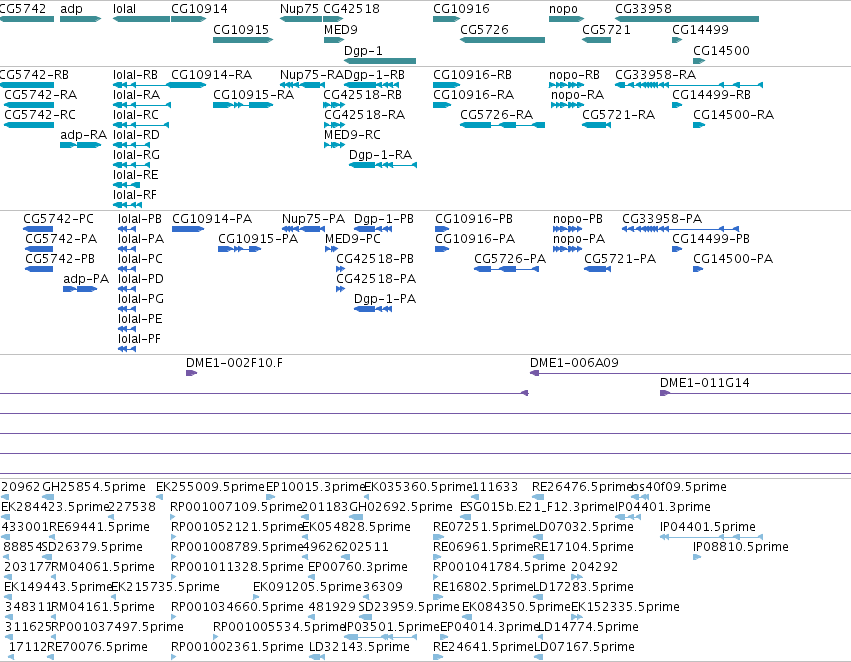Image resolution: width=851 pixels, height=662 pixels.
Task: Click the CG5726 gene feature
Action: coord(503,40)
